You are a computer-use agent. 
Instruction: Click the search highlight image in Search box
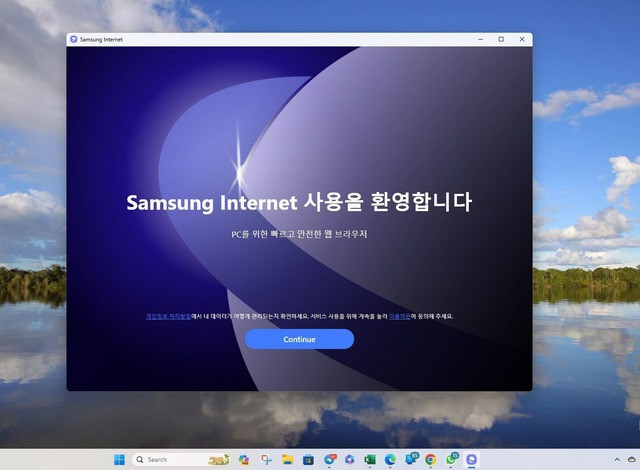[219, 460]
